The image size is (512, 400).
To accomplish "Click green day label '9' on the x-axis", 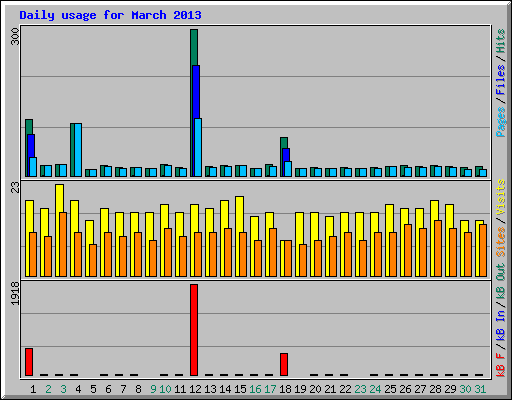I will (x=153, y=389).
